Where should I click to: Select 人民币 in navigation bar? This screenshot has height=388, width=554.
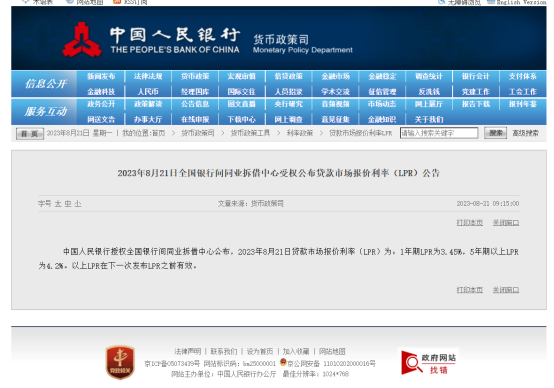148,92
